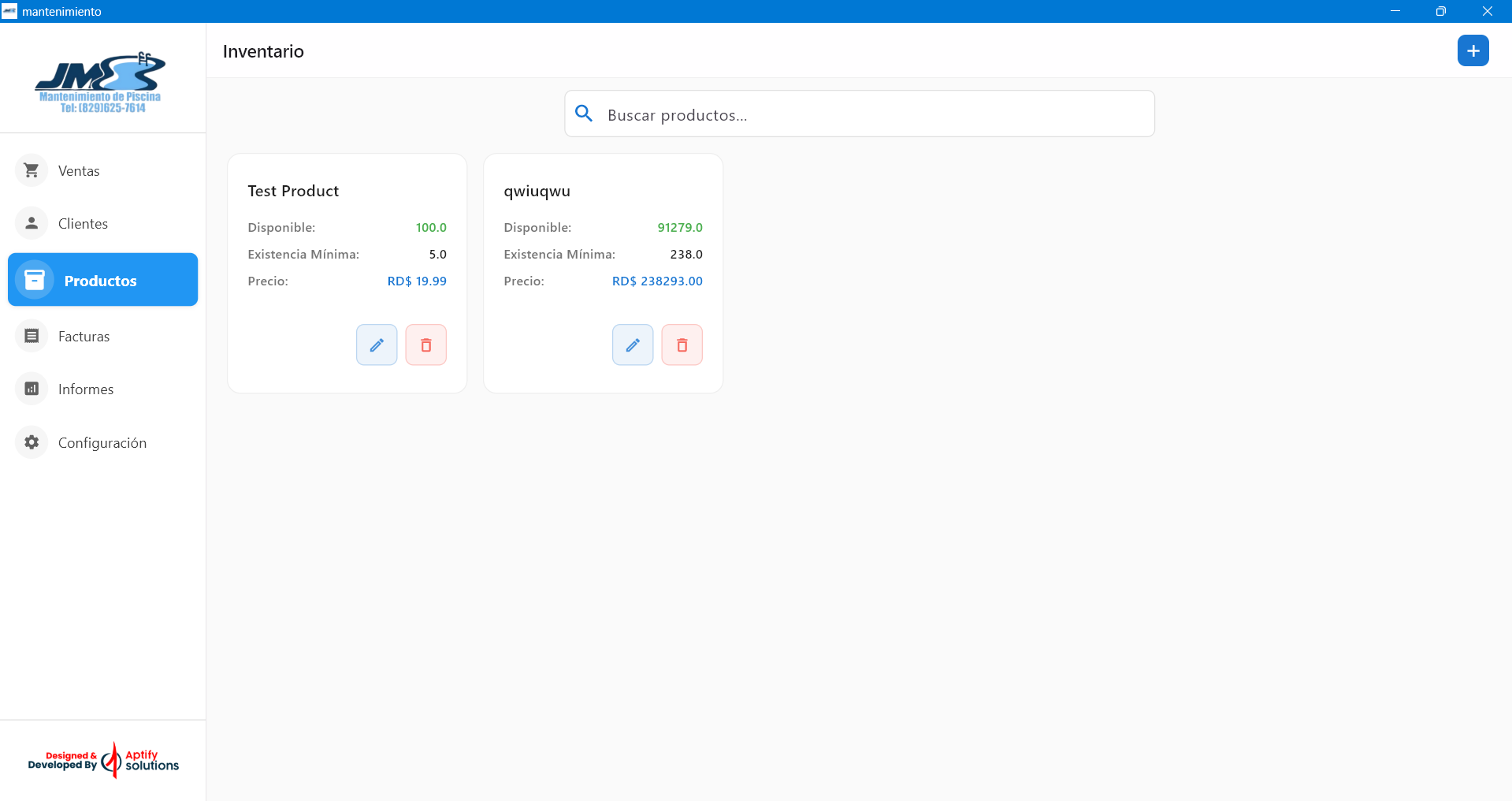Viewport: 1512px width, 801px height.
Task: Click the Inventario page heading
Action: [263, 51]
